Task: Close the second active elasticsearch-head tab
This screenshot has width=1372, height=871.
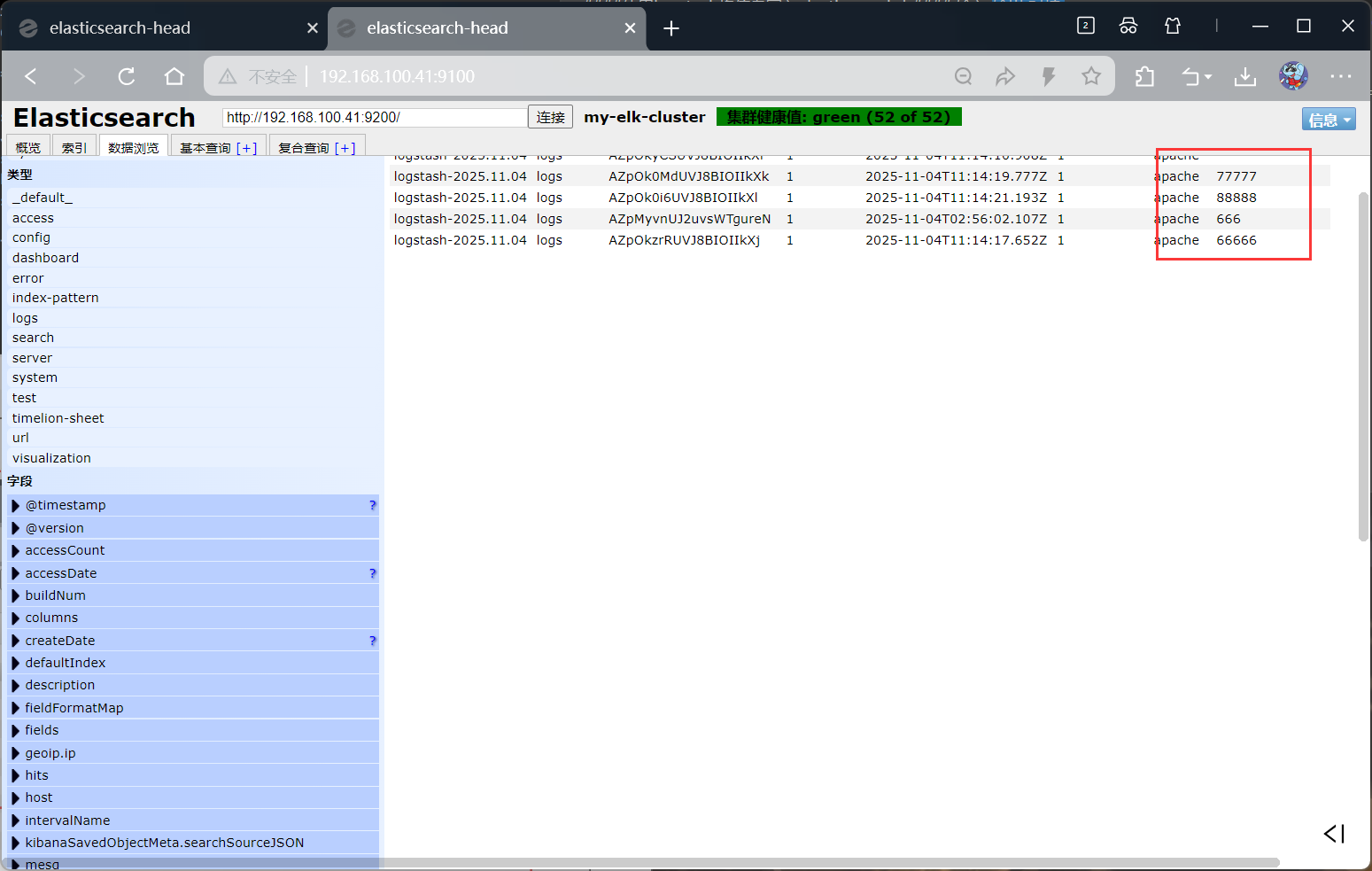Action: 630,28
